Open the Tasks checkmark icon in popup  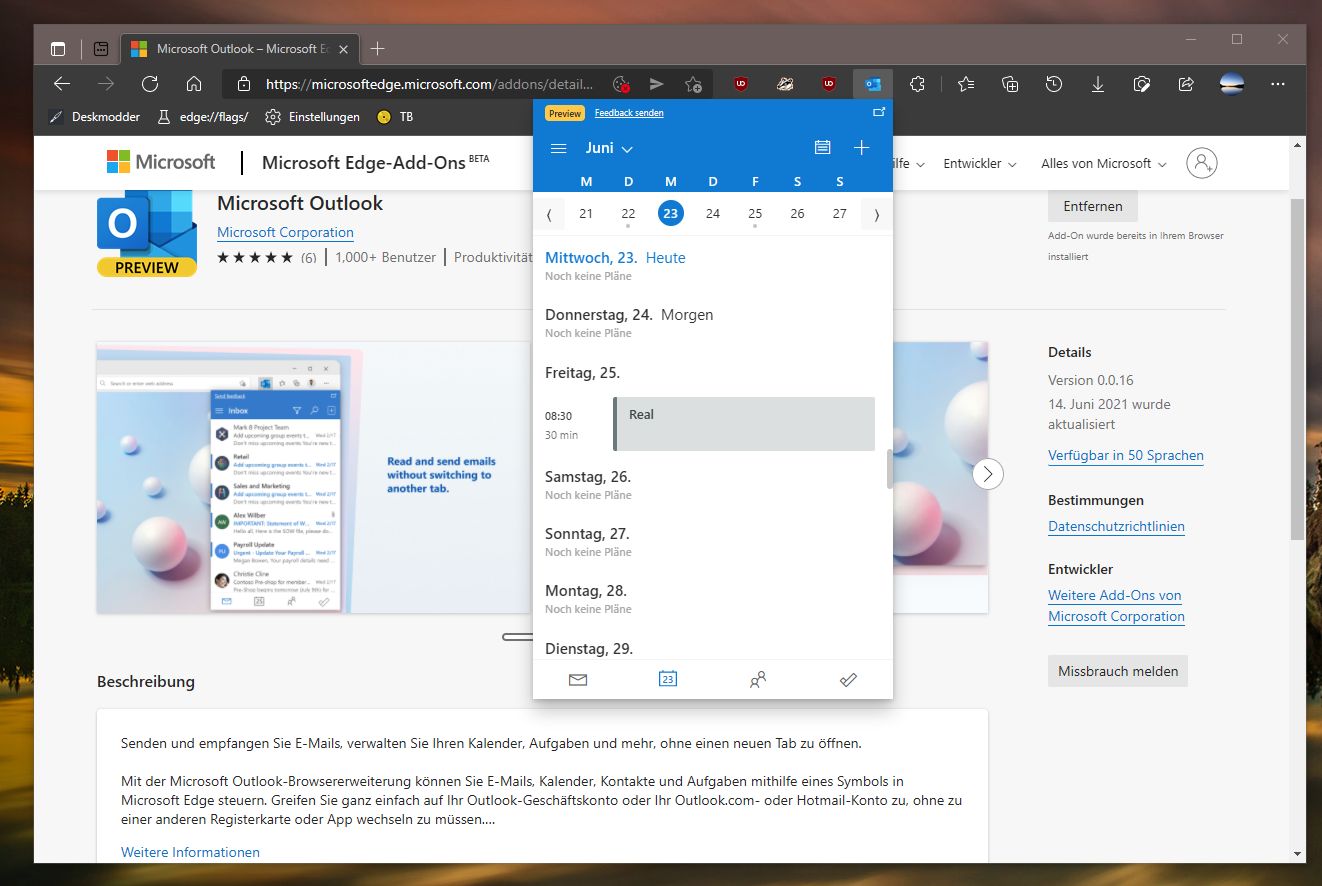coord(848,680)
